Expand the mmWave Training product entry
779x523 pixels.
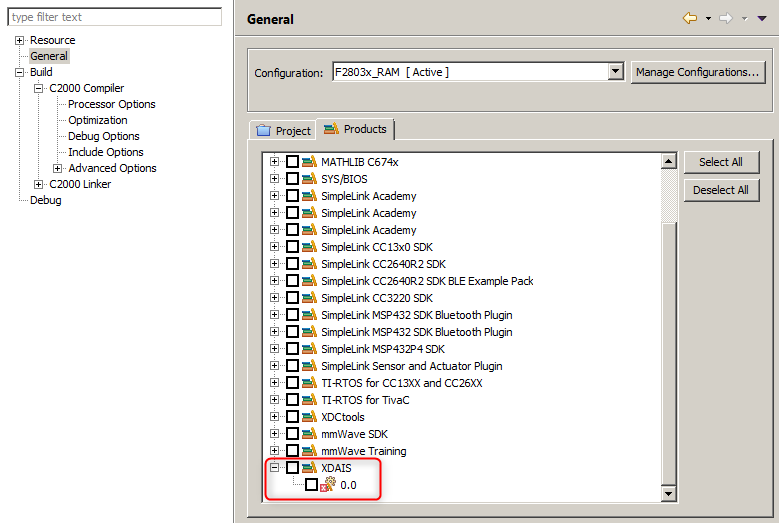pyautogui.click(x=274, y=450)
